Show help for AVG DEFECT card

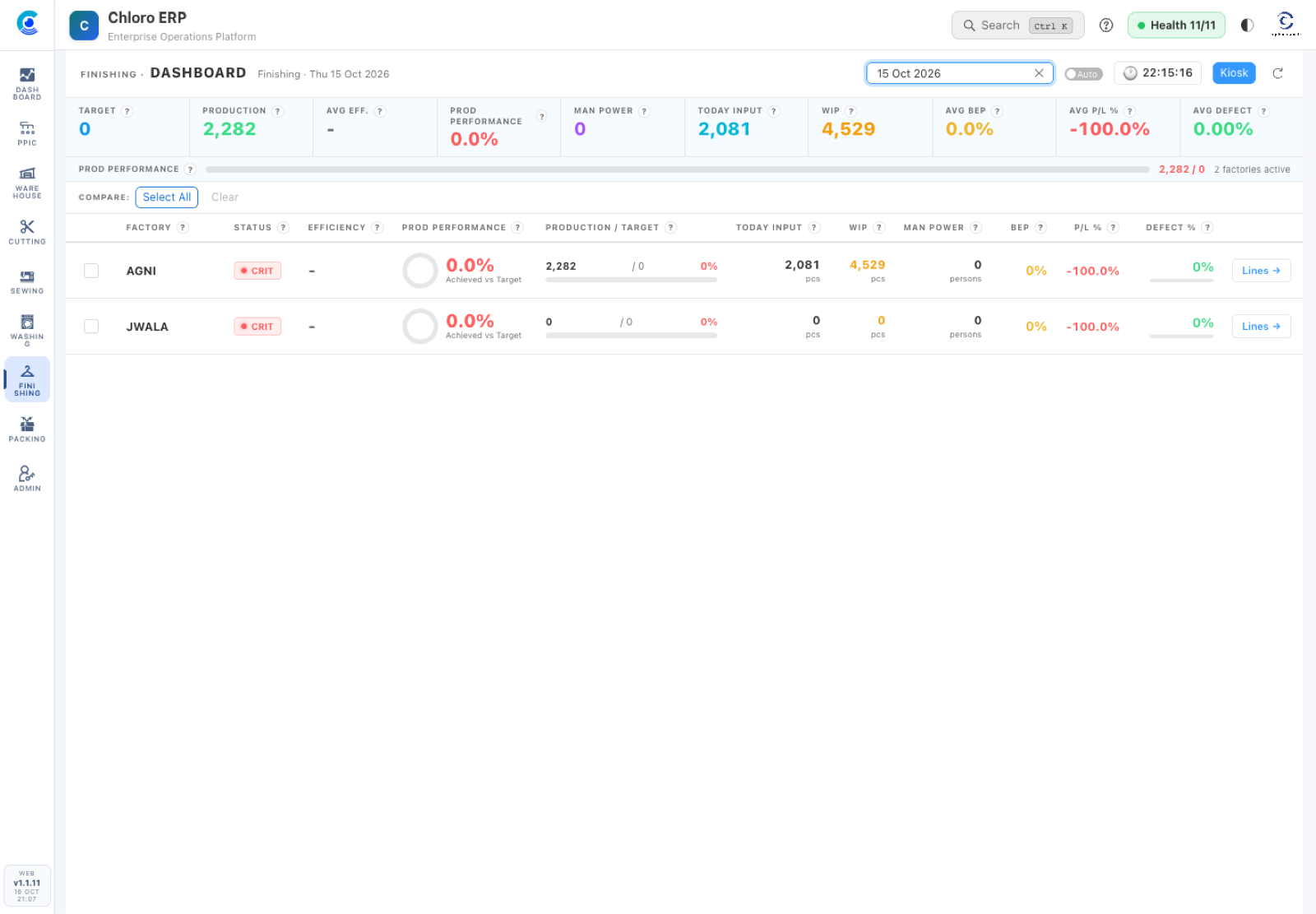coord(1264,111)
